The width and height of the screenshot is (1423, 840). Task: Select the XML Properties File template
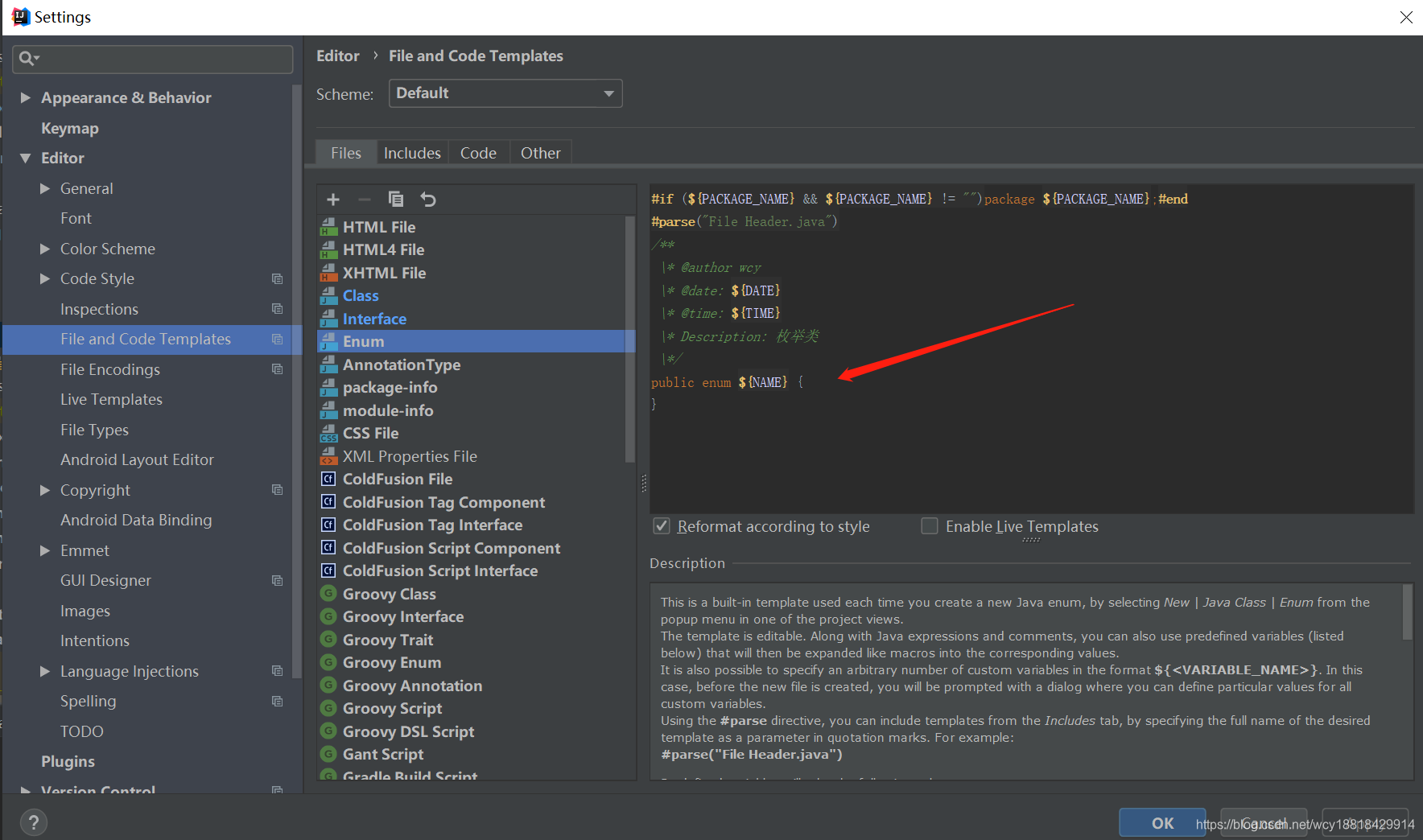[409, 455]
